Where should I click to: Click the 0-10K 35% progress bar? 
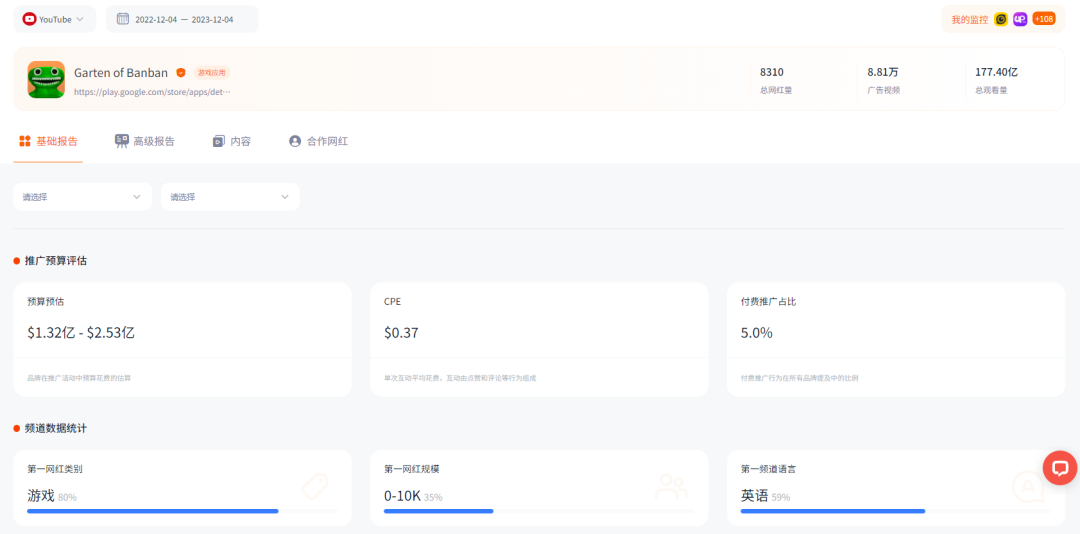[539, 511]
